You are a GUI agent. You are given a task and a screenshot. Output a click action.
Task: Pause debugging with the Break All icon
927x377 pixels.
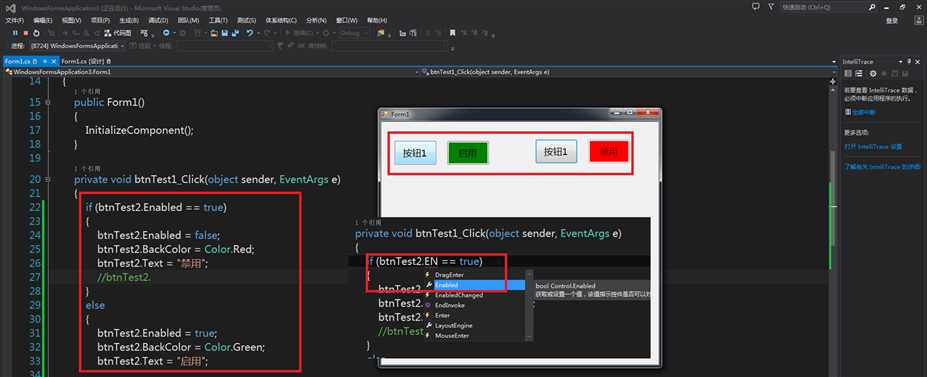pos(15,33)
